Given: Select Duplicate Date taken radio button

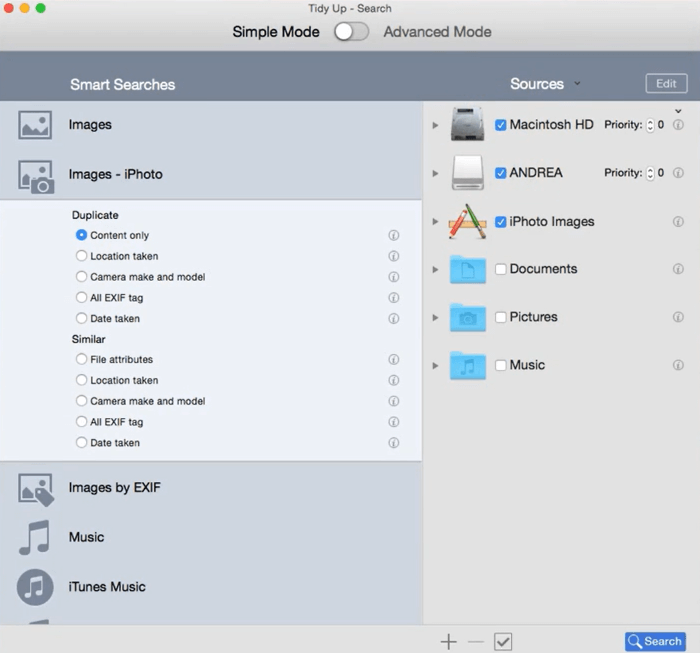Looking at the screenshot, I should pyautogui.click(x=81, y=318).
